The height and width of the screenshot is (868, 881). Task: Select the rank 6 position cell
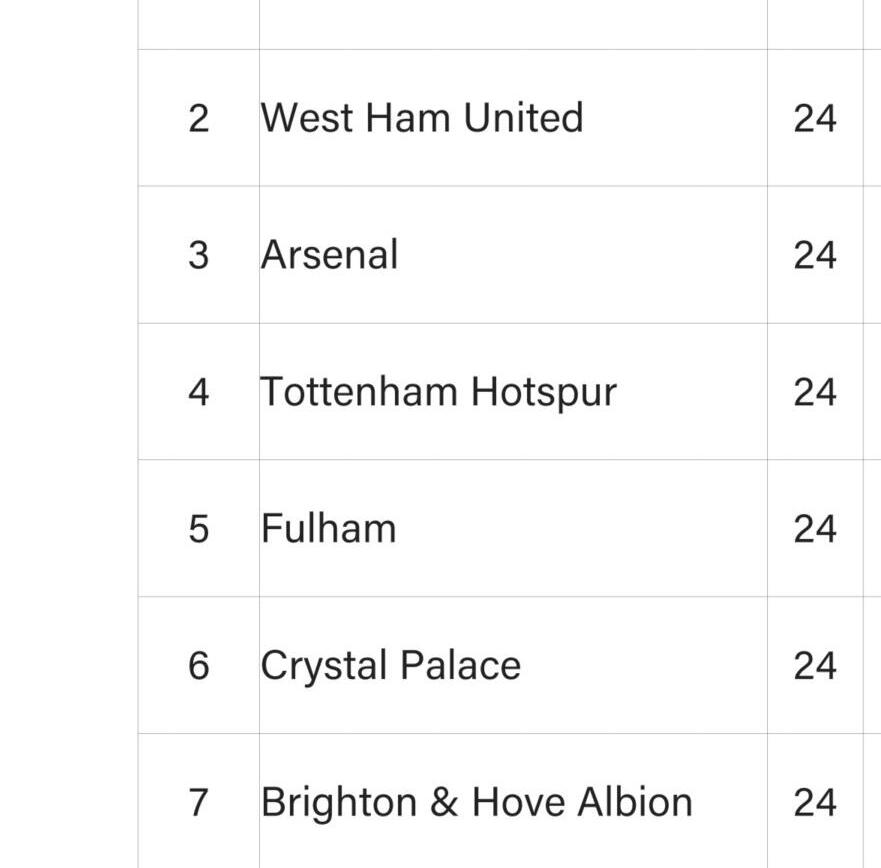pyautogui.click(x=198, y=666)
